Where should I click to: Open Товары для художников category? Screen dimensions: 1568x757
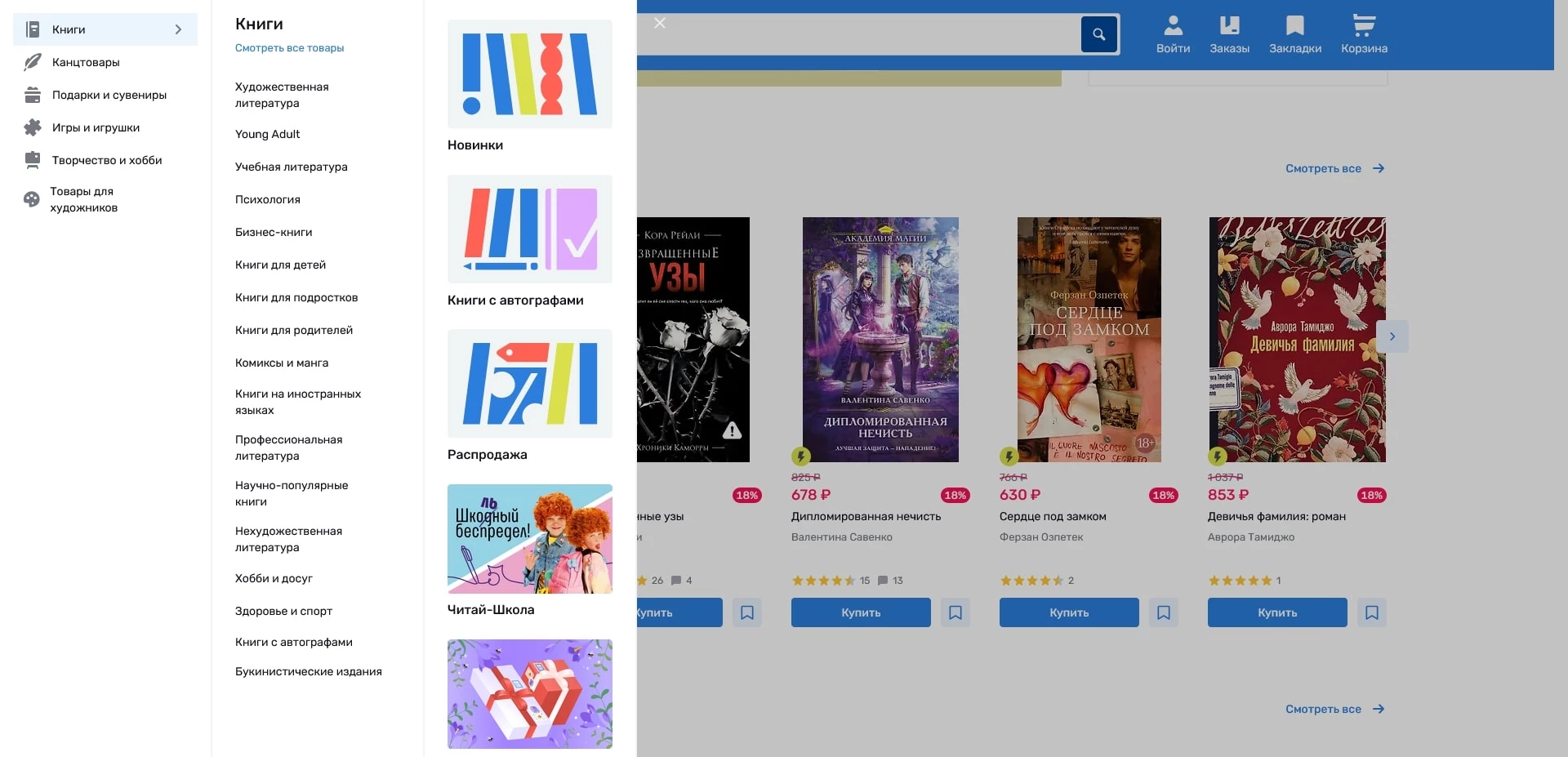coord(83,199)
